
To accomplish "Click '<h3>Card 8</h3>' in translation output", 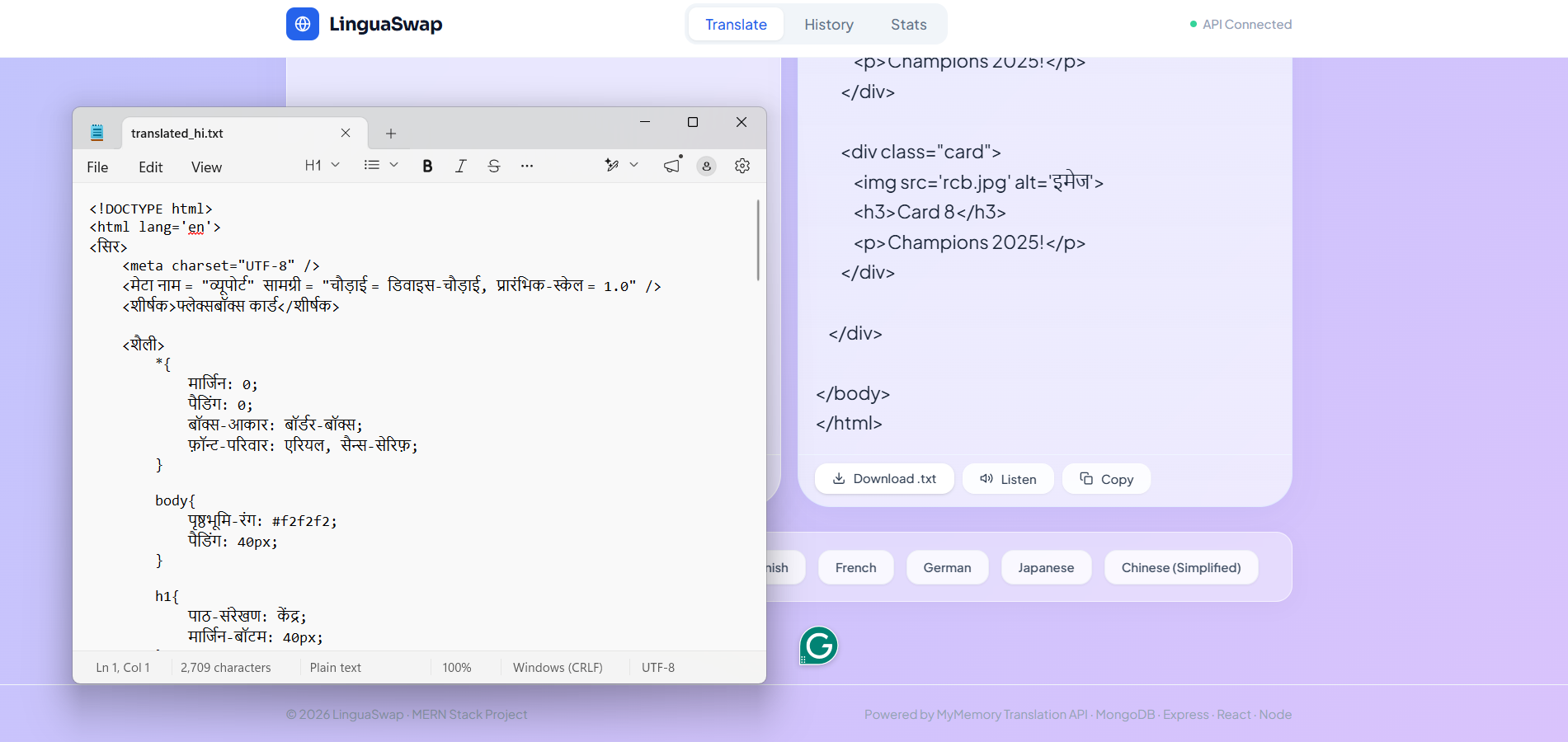I will pos(930,212).
